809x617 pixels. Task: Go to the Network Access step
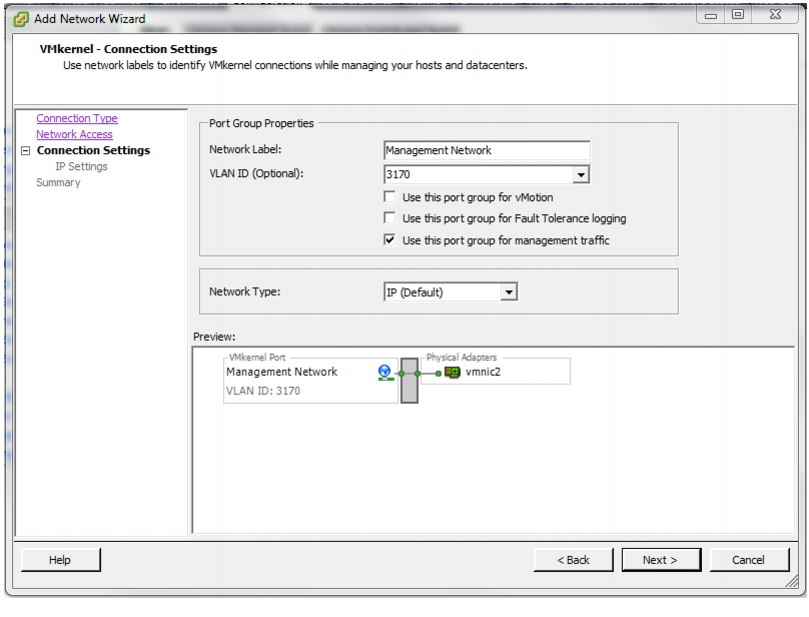coord(74,134)
